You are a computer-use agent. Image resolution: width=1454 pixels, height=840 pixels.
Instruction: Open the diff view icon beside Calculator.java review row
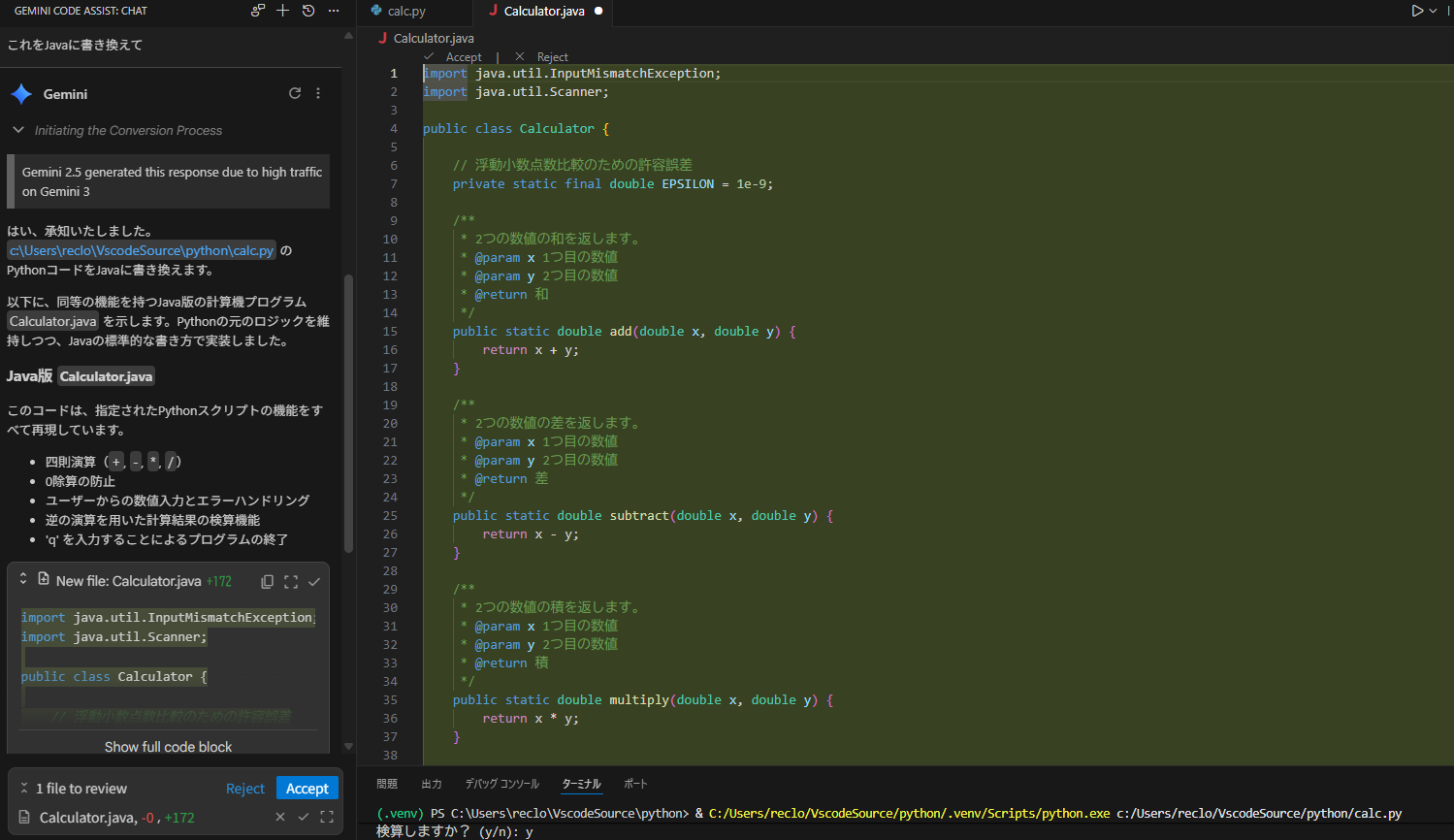click(x=327, y=818)
